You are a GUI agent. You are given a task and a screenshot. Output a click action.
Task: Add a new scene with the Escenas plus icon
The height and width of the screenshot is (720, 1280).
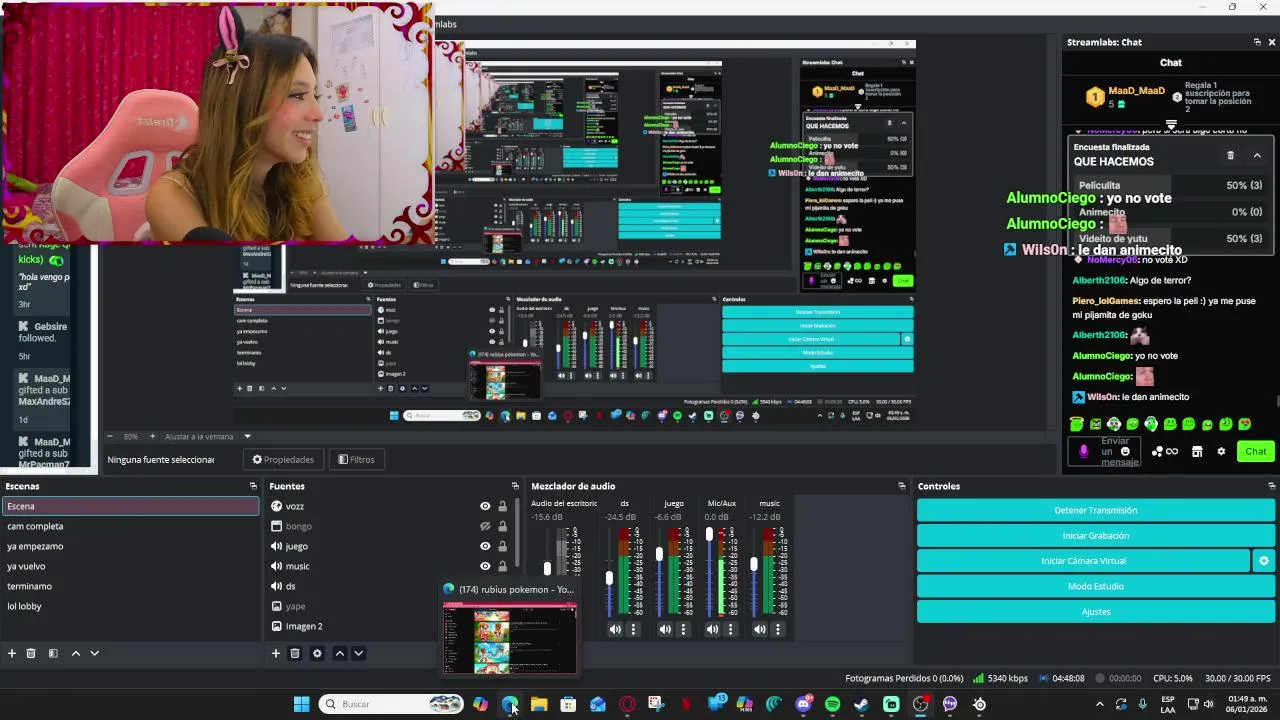[x=12, y=653]
